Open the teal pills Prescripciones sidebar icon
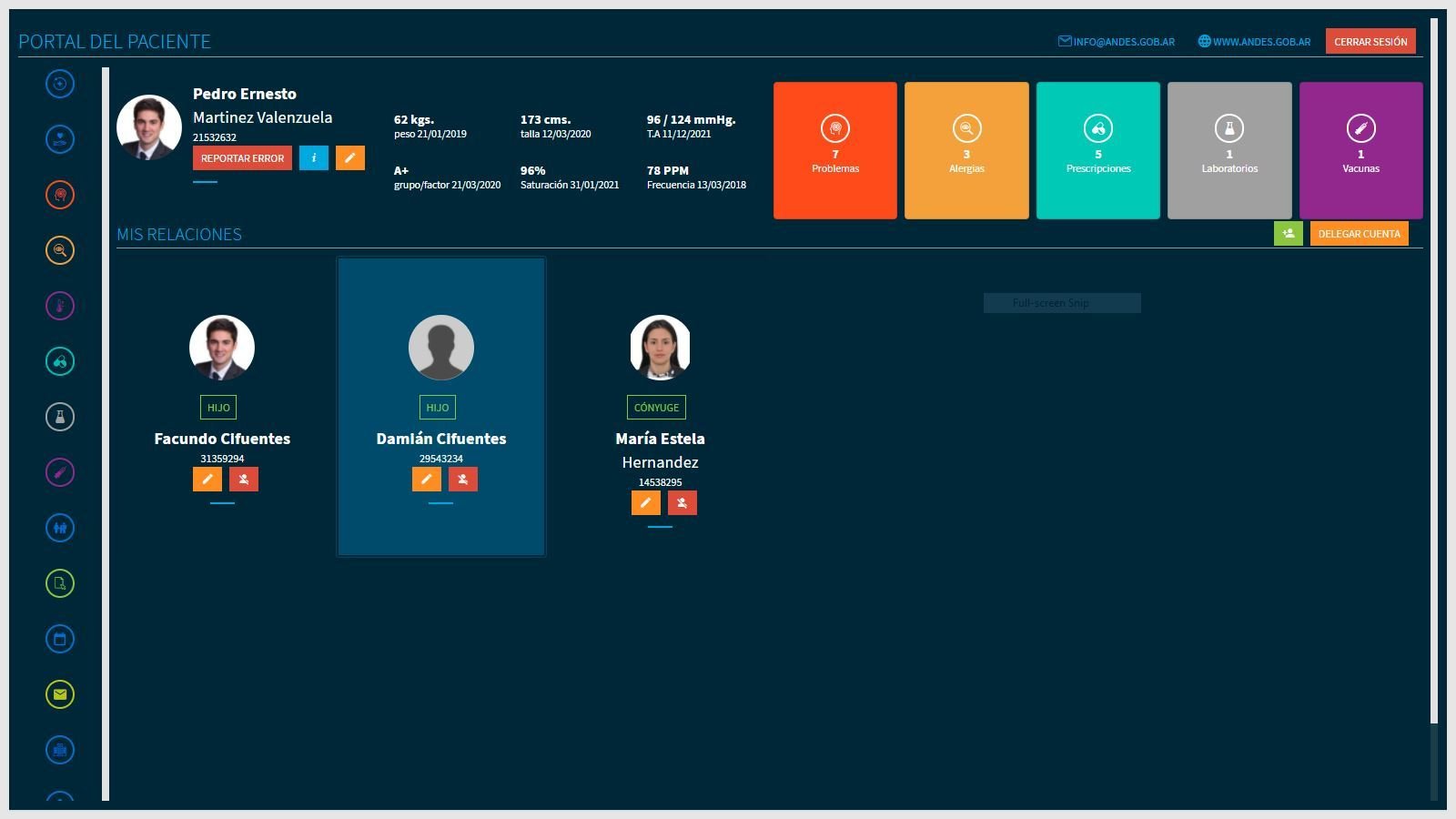 click(x=60, y=361)
